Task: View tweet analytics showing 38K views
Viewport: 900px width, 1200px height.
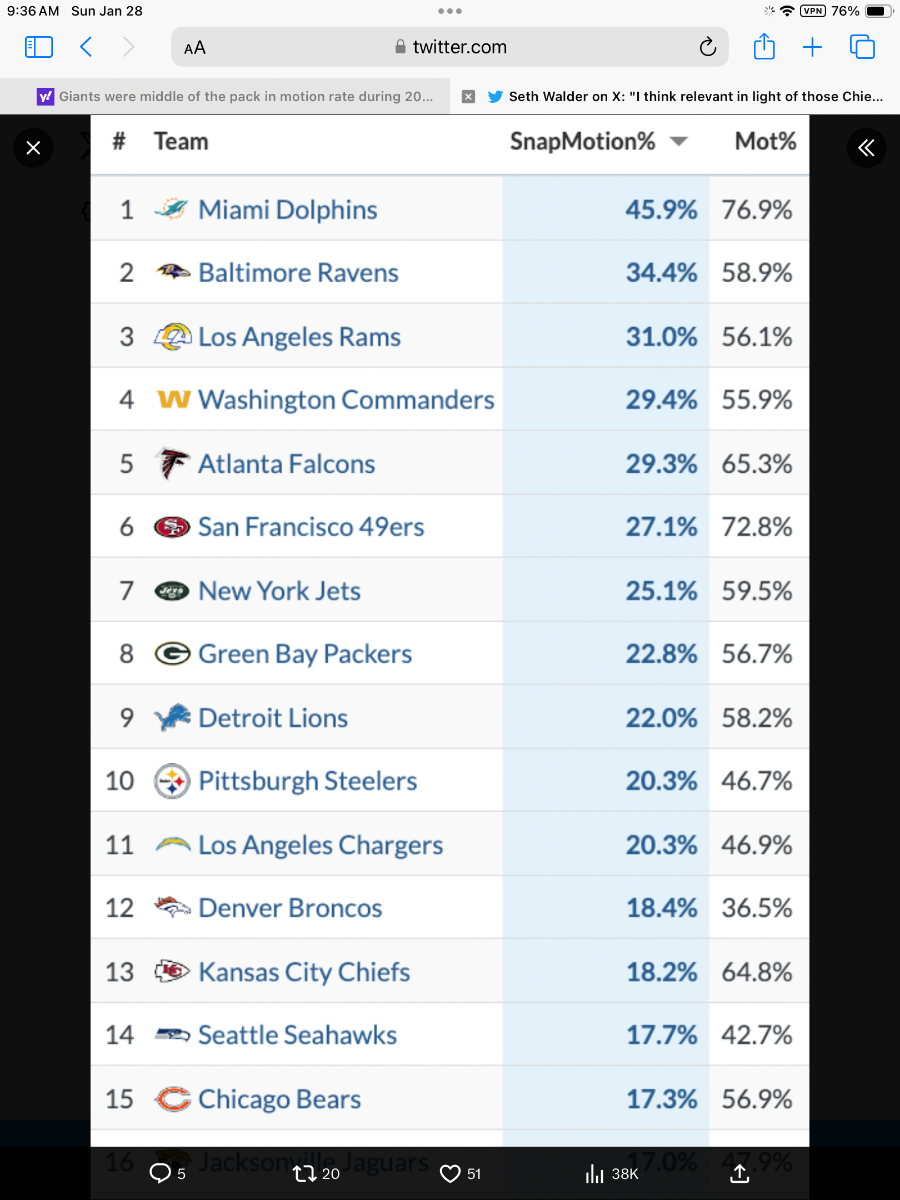Action: click(x=595, y=1173)
